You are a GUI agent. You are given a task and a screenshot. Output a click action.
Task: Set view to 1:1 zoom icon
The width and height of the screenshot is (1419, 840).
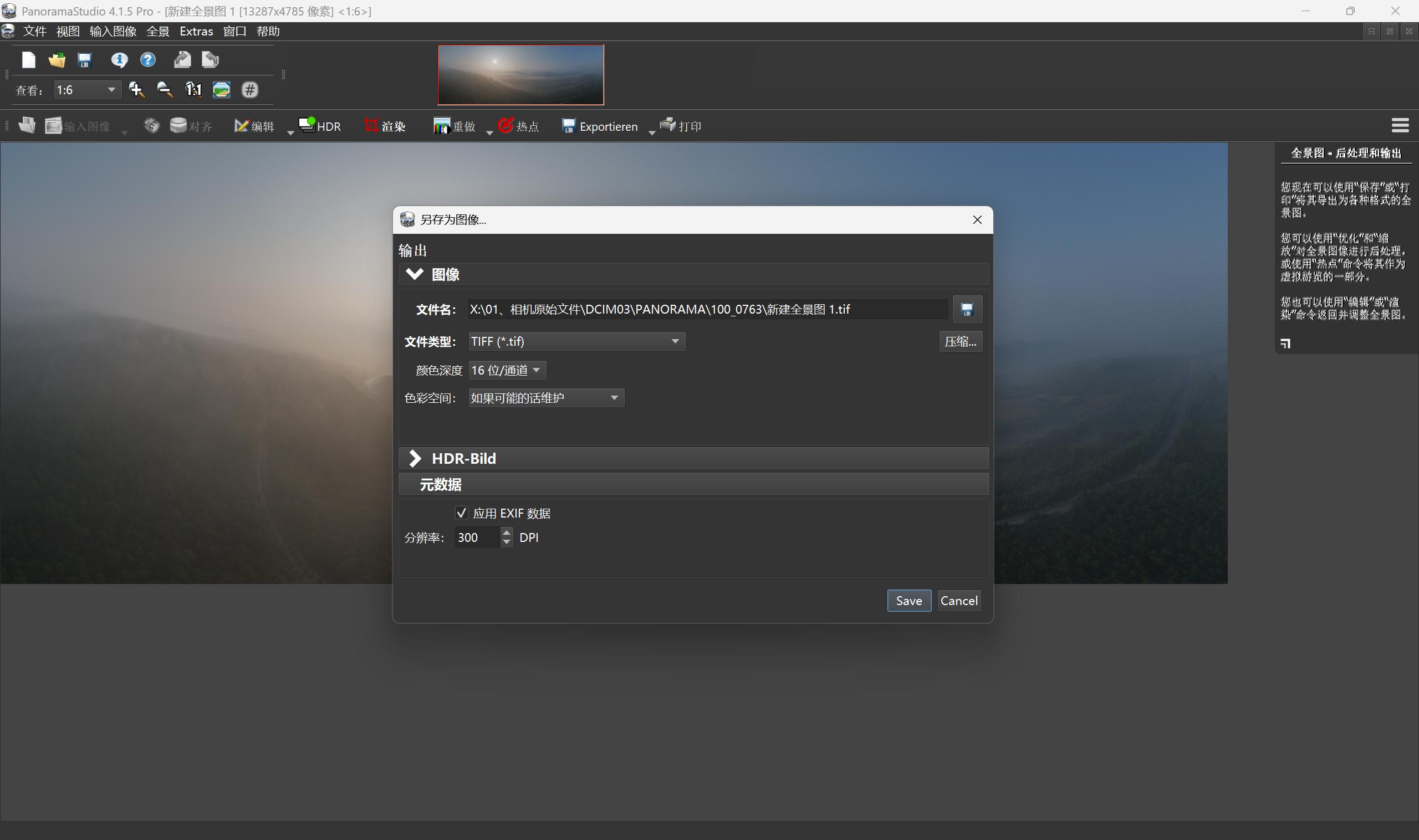click(x=193, y=89)
